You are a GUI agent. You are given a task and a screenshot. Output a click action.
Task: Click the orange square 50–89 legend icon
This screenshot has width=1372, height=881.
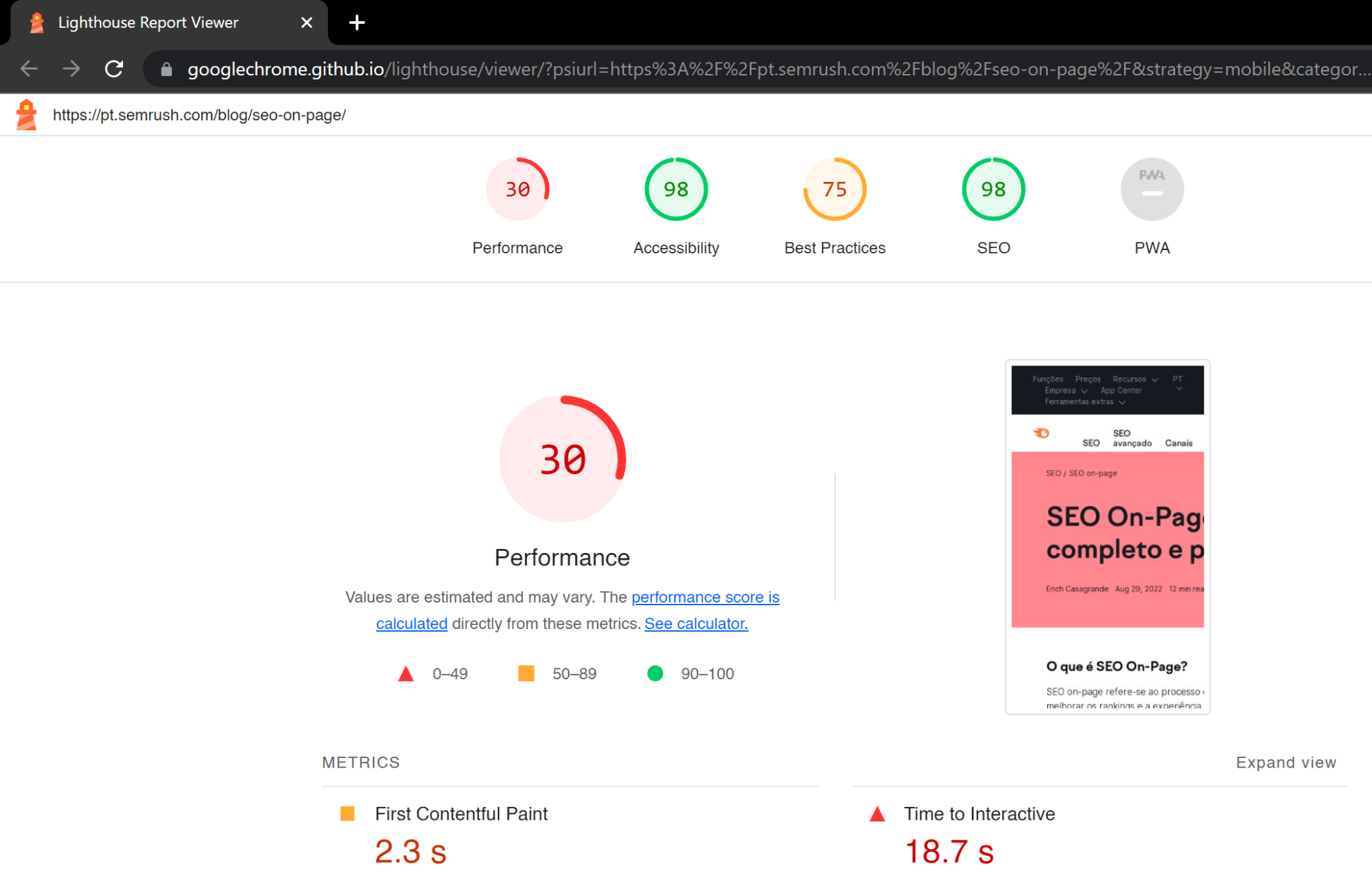[526, 673]
